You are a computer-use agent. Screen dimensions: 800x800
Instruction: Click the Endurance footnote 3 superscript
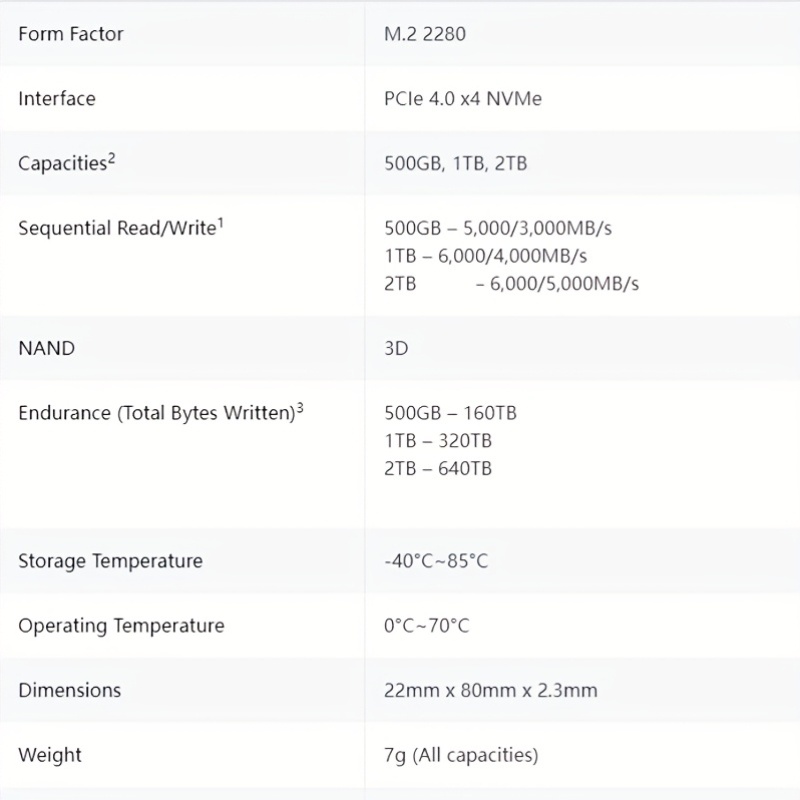coord(300,408)
